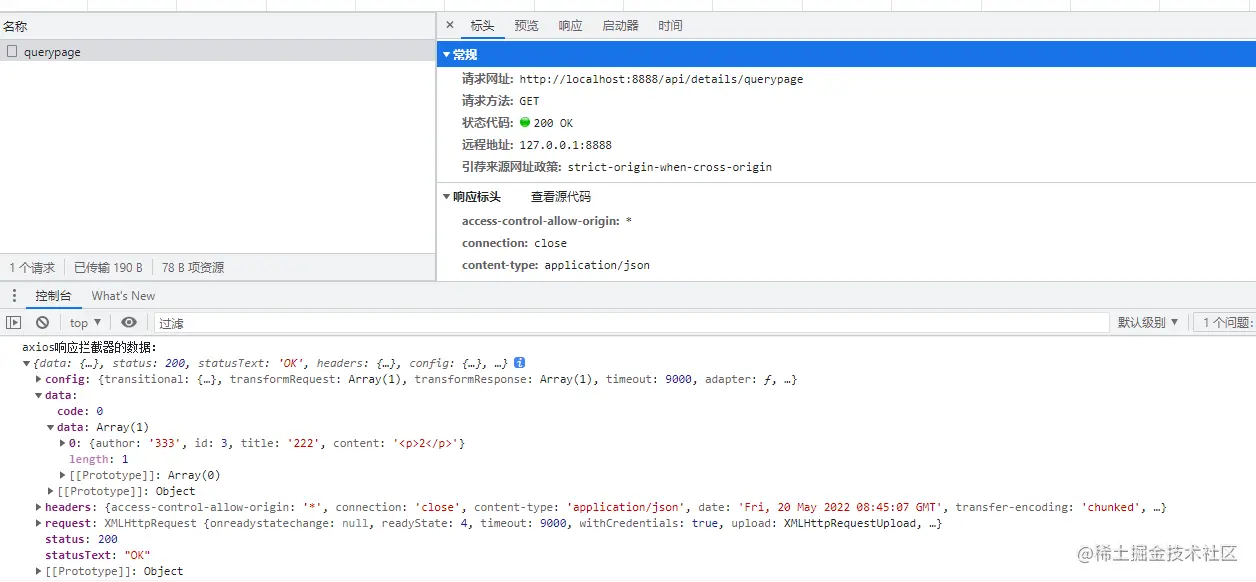Click the 1 个问题 issues button
This screenshot has width=1256, height=582.
[1225, 322]
